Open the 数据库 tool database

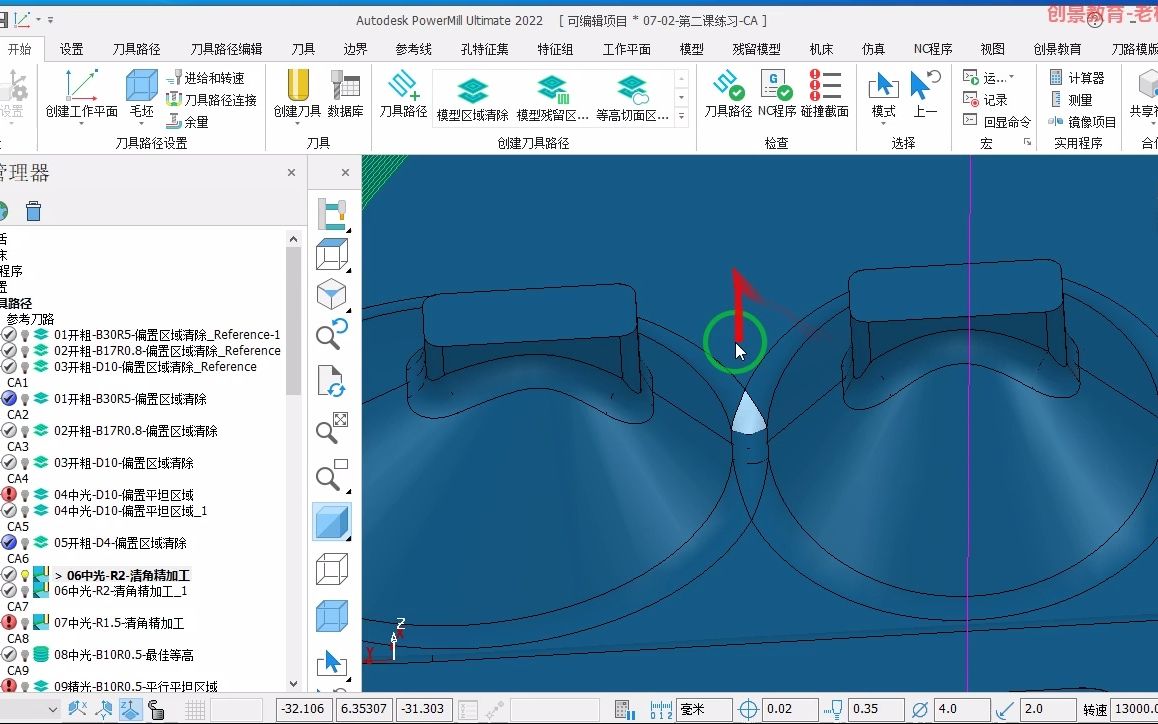[345, 94]
